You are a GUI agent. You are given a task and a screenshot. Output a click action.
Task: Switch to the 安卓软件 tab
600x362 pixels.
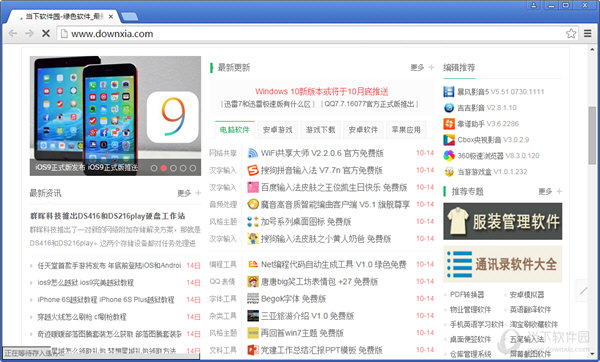coord(363,130)
